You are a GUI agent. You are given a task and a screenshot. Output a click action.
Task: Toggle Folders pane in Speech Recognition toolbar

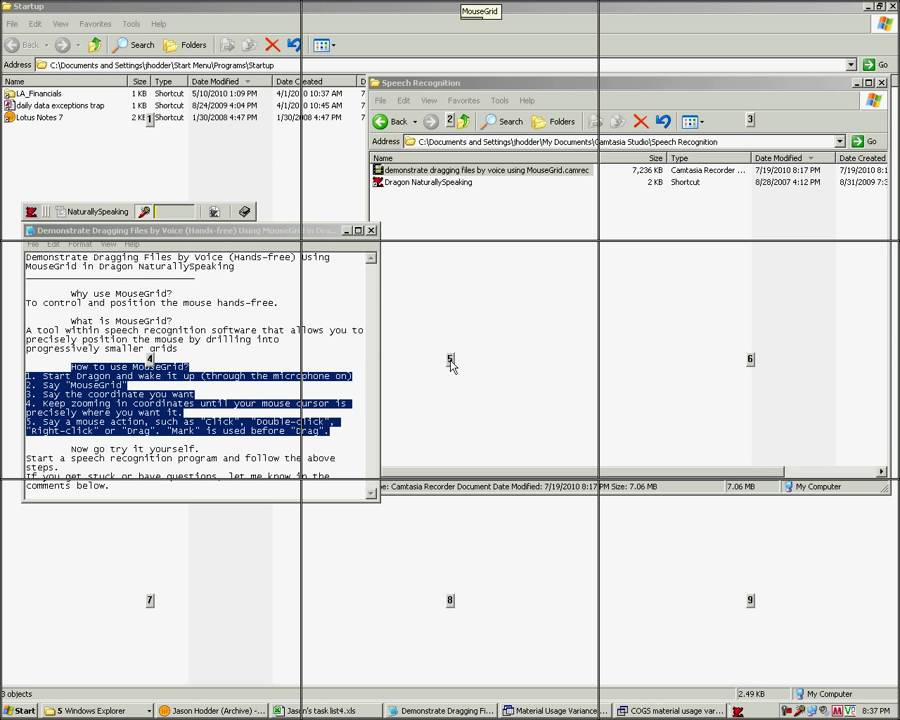pos(553,122)
